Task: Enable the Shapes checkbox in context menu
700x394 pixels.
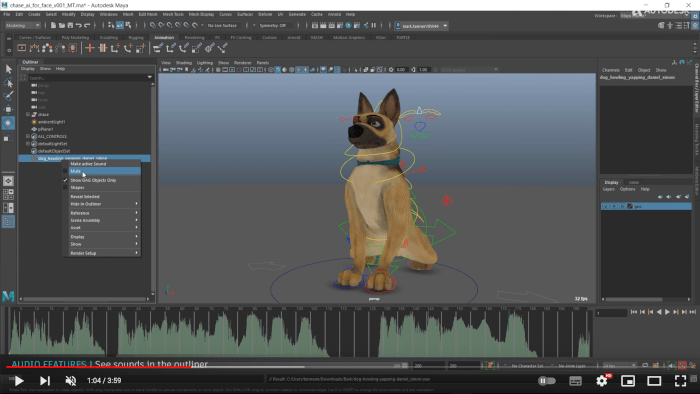Action: [x=65, y=188]
